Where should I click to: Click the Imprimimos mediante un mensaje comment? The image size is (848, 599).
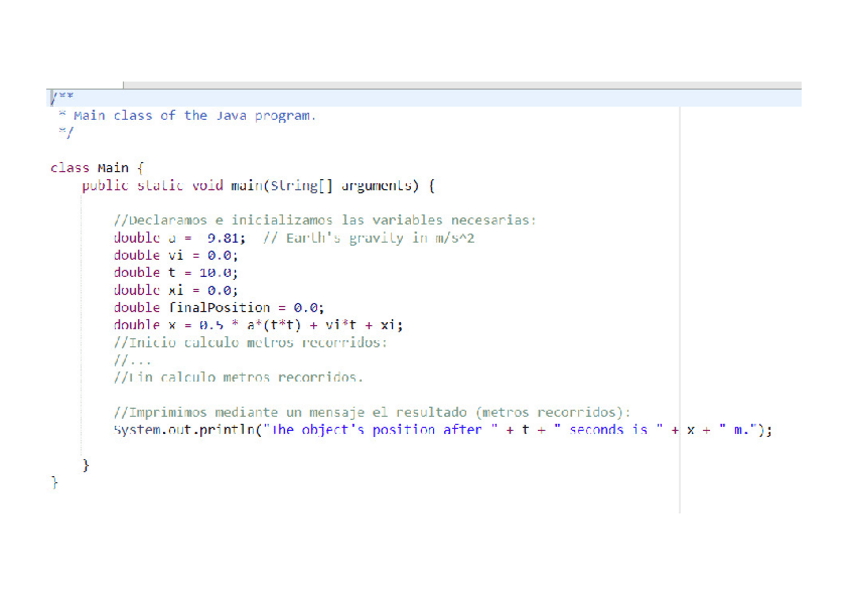[300, 412]
